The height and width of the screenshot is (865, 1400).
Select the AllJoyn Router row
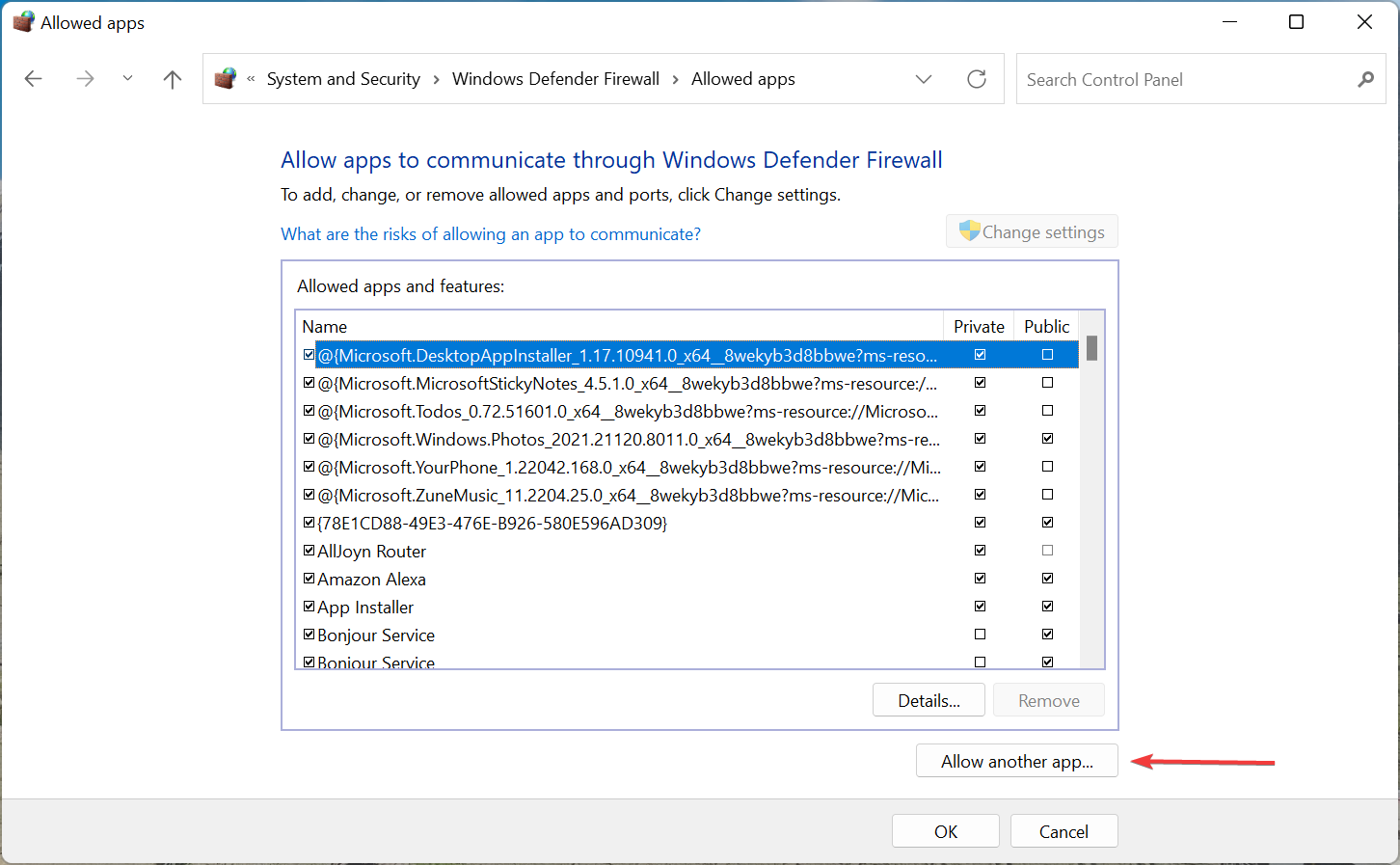687,551
